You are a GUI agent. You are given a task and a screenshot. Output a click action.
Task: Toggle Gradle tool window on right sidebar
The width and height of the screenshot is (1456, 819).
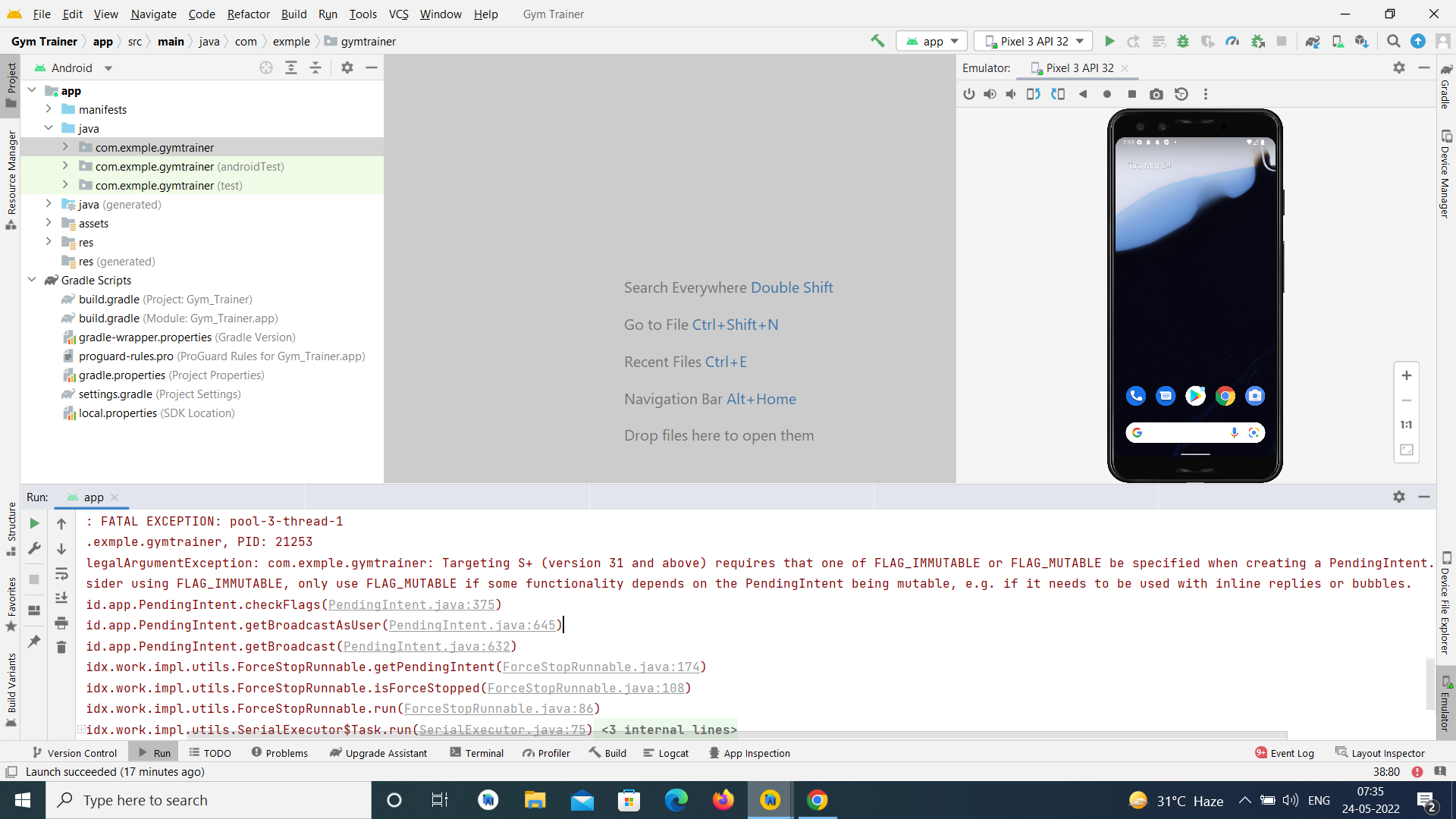(x=1445, y=87)
